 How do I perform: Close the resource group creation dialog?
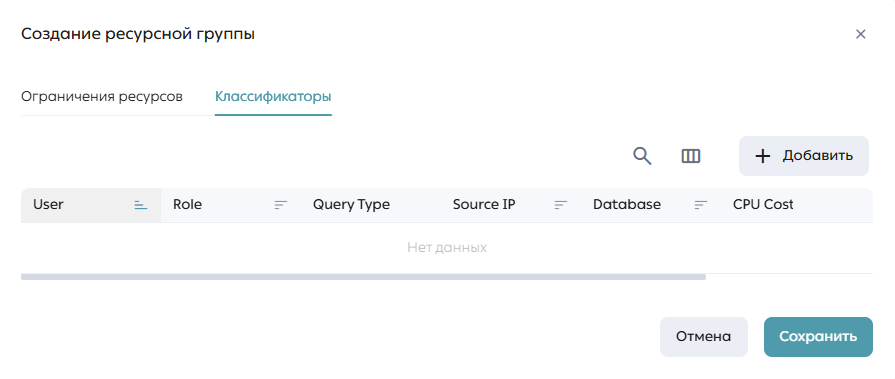coord(861,34)
